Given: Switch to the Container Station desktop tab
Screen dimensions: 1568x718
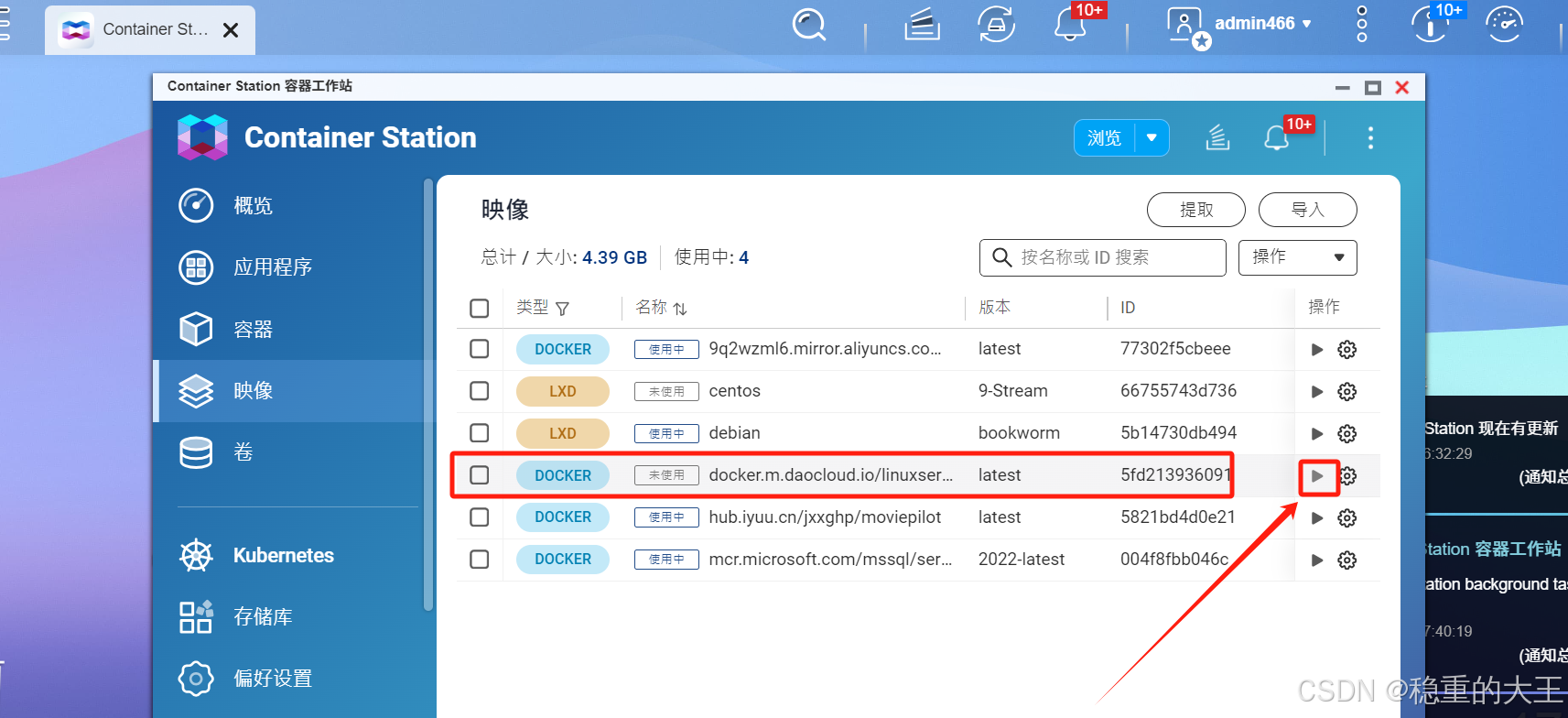Looking at the screenshot, I should click(x=150, y=30).
